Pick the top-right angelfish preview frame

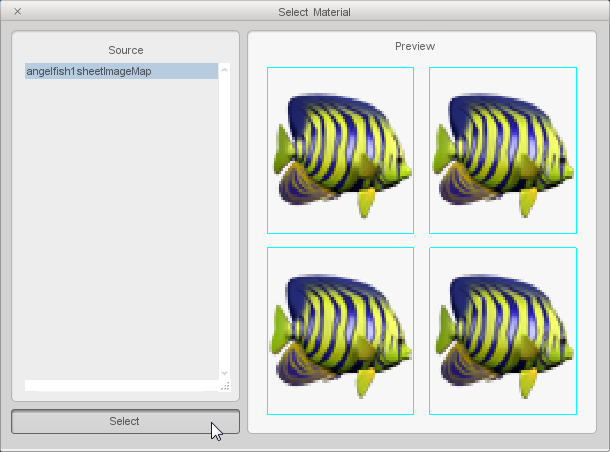pyautogui.click(x=503, y=151)
